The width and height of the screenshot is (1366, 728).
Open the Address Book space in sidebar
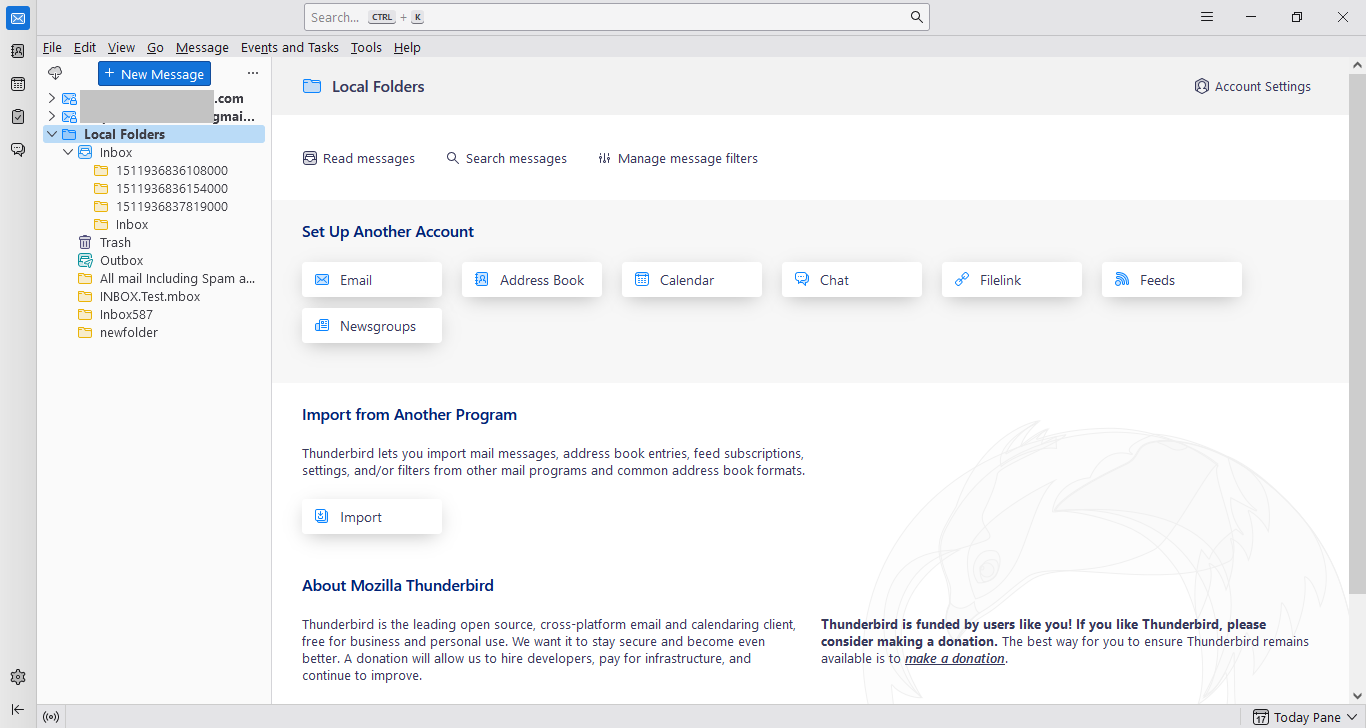[18, 51]
